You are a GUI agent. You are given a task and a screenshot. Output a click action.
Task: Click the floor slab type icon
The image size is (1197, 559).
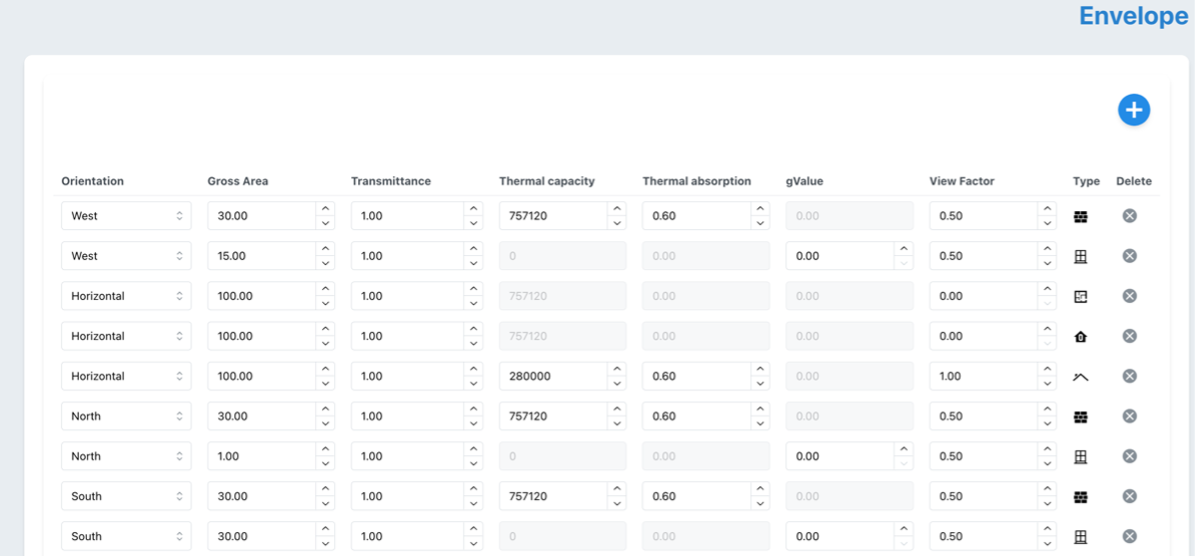tap(1080, 296)
